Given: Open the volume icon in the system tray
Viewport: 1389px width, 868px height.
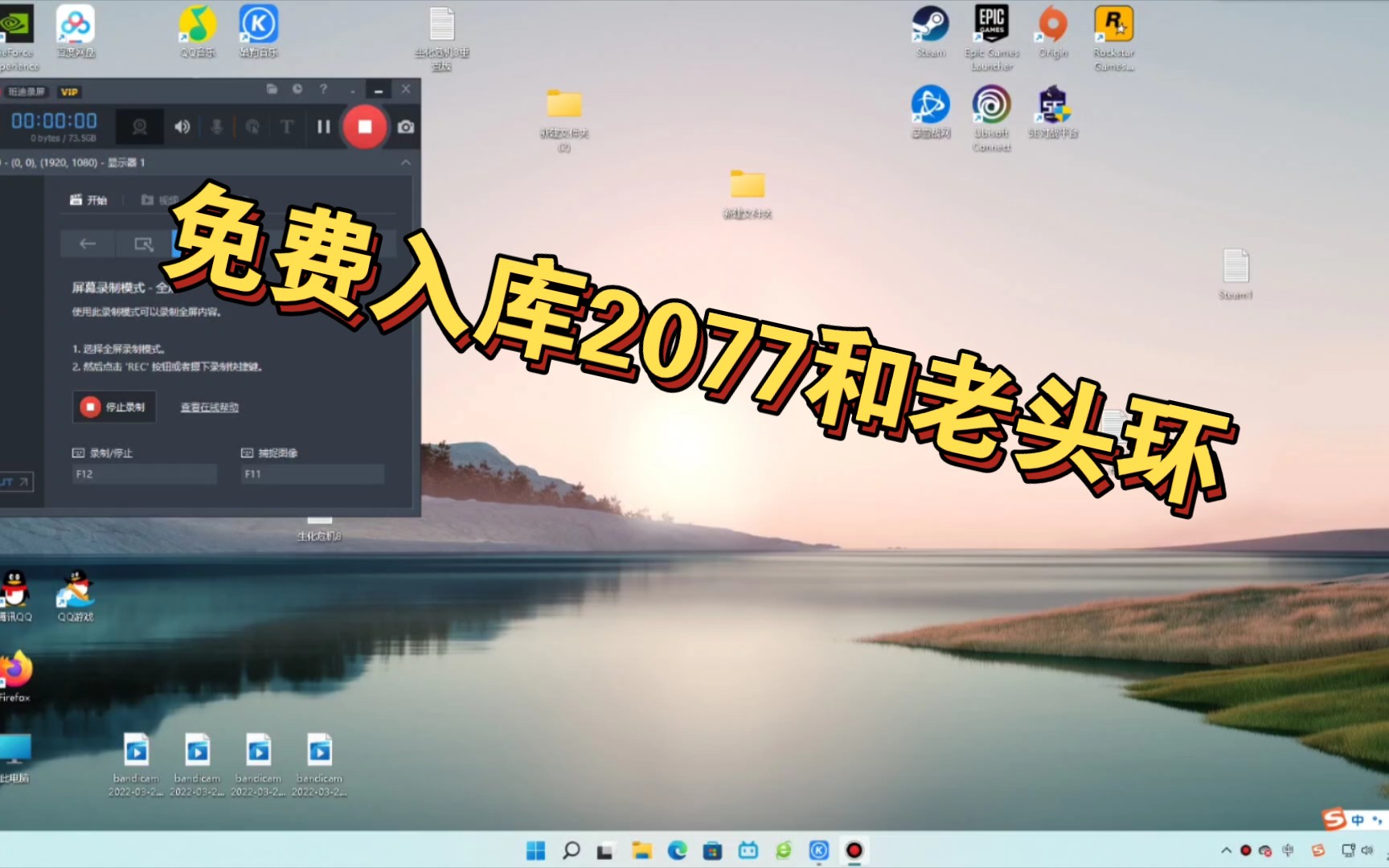Looking at the screenshot, I should tap(1366, 850).
